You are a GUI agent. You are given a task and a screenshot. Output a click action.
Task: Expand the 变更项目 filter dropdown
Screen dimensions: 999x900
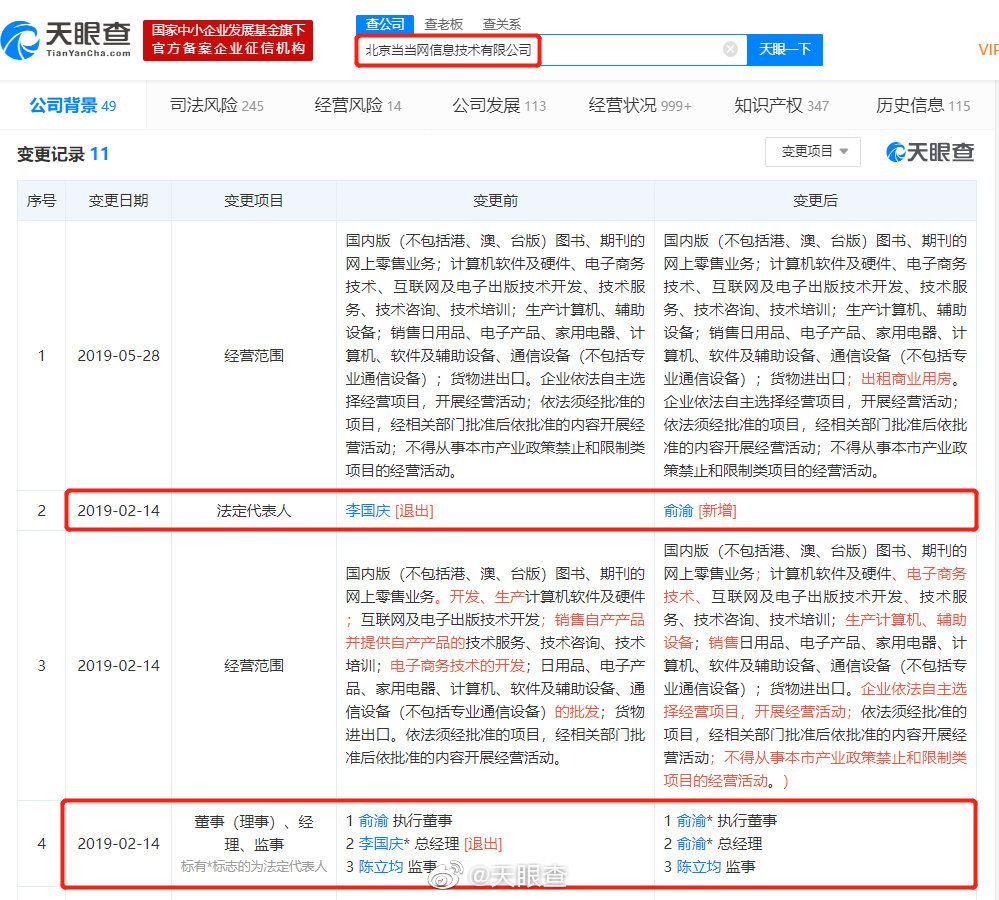click(812, 152)
